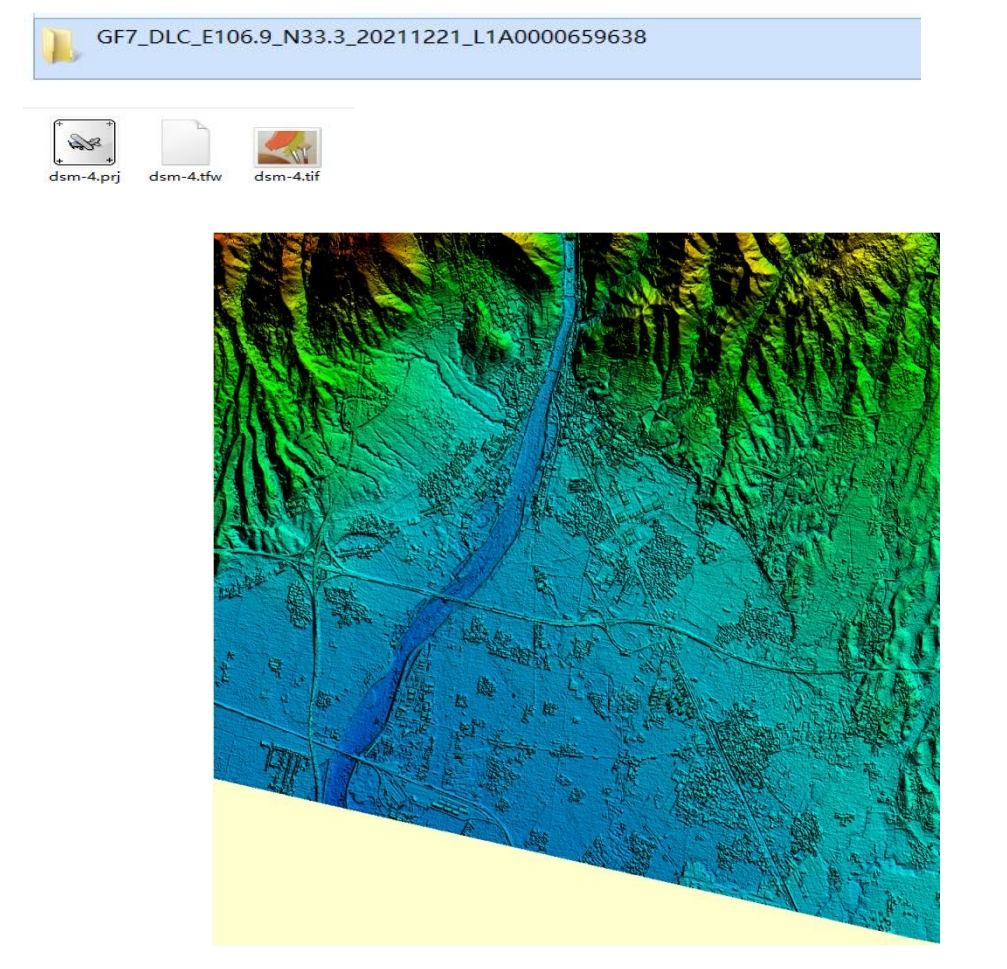This screenshot has height=969, width=1007.
Task: Click the dsm-4.prj file icon
Action: point(84,145)
